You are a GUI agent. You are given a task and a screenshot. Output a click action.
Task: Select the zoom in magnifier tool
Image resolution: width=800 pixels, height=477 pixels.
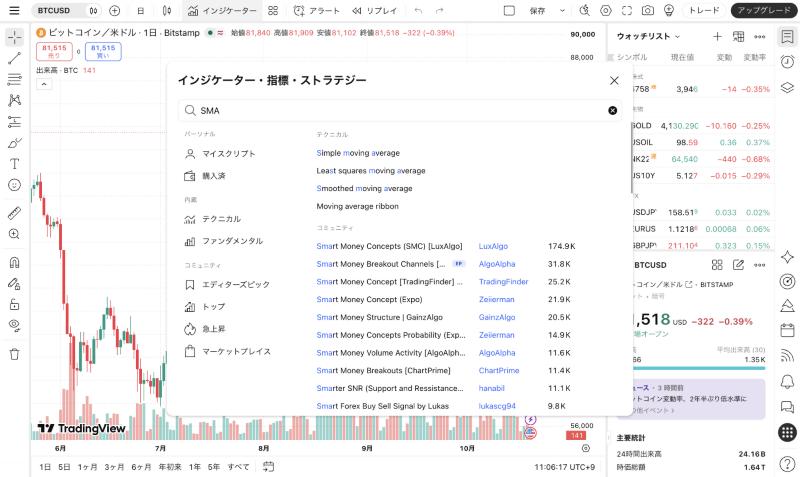pyautogui.click(x=14, y=234)
